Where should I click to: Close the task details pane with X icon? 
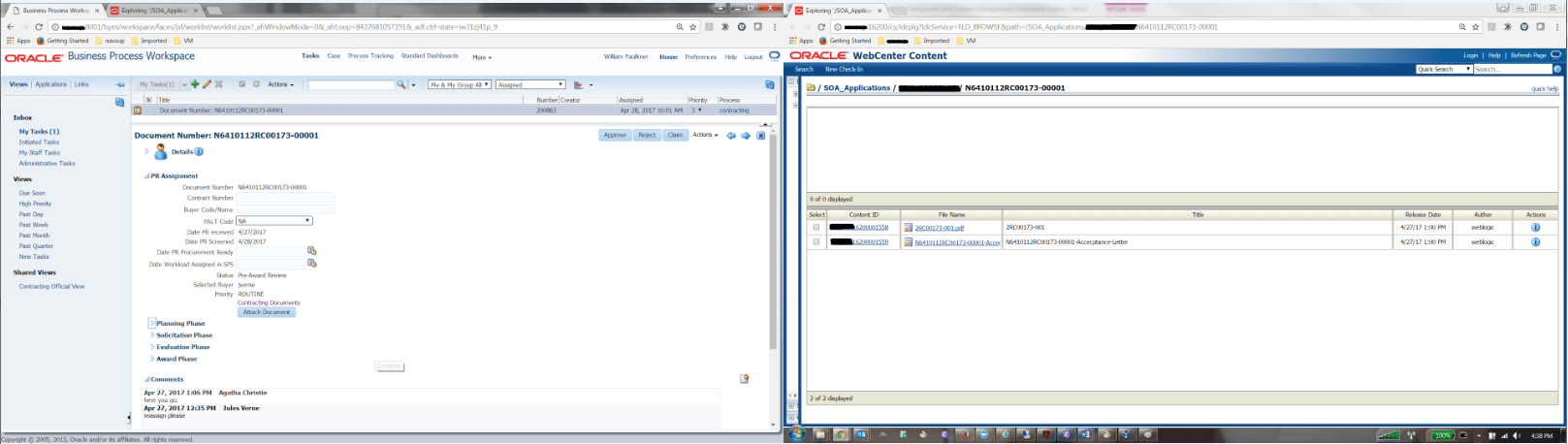pos(761,136)
